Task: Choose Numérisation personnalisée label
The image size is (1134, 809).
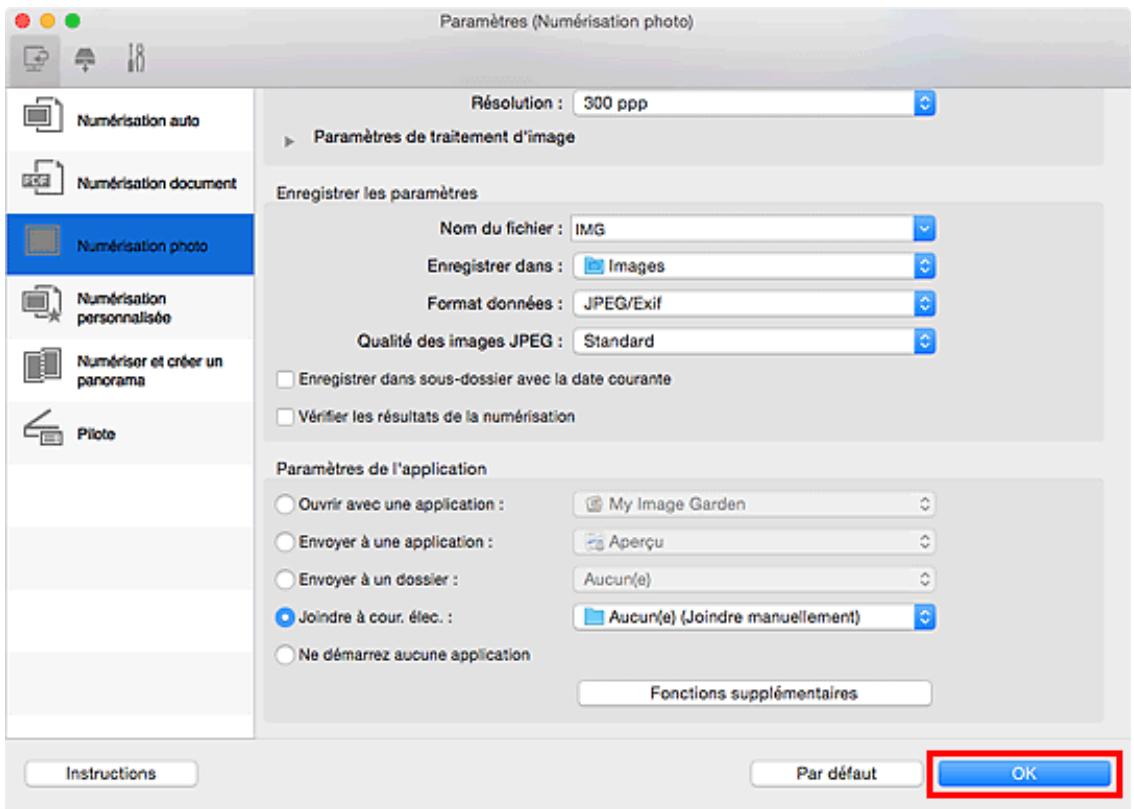Action: click(124, 308)
